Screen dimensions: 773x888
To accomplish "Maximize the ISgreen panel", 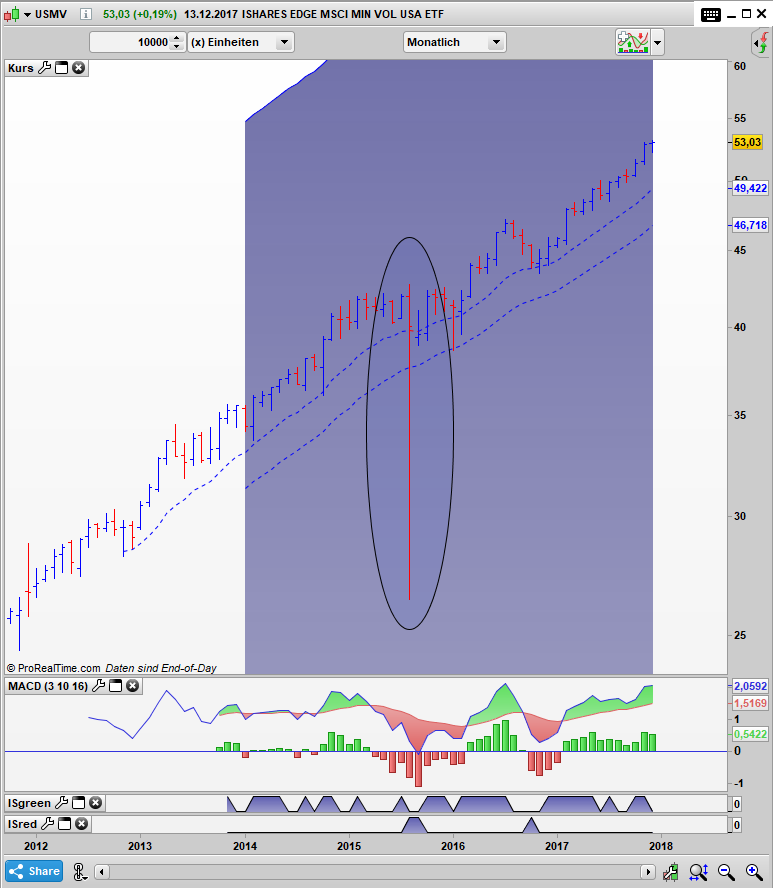I will 79,803.
